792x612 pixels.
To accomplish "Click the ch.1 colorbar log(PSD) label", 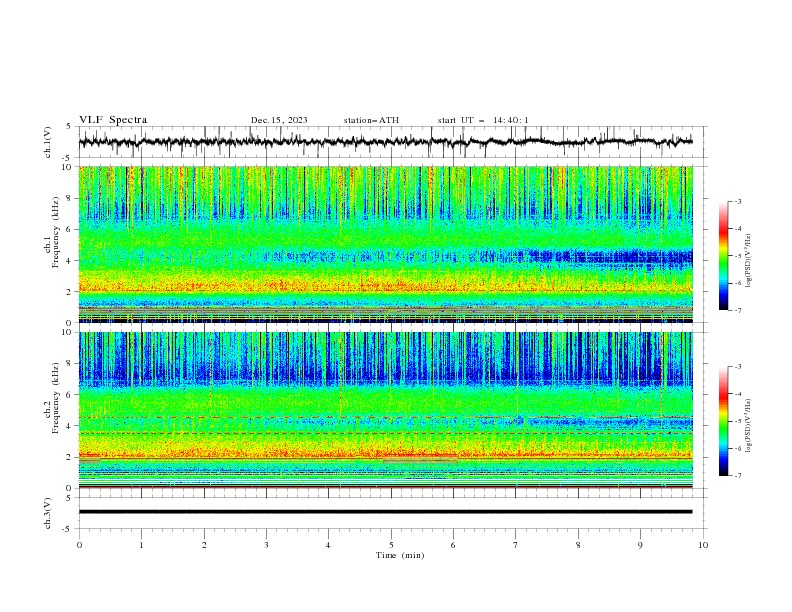I will [749, 260].
